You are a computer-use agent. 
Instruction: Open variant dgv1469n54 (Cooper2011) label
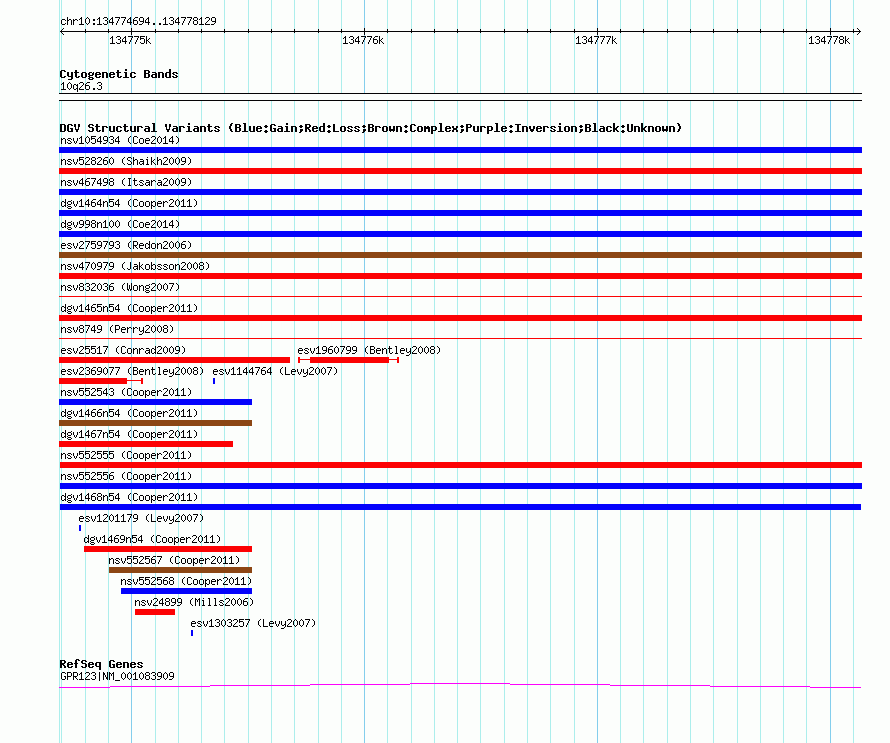tap(152, 539)
